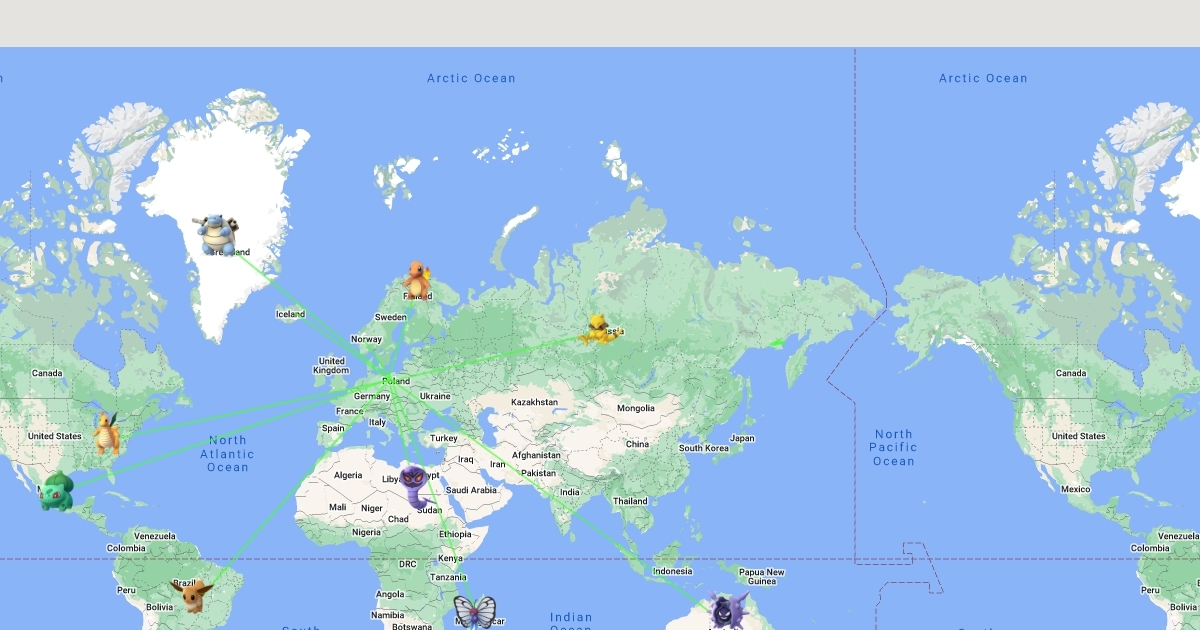This screenshot has height=630, width=1200.
Task: Select the Indonesia label
Action: coord(672,571)
